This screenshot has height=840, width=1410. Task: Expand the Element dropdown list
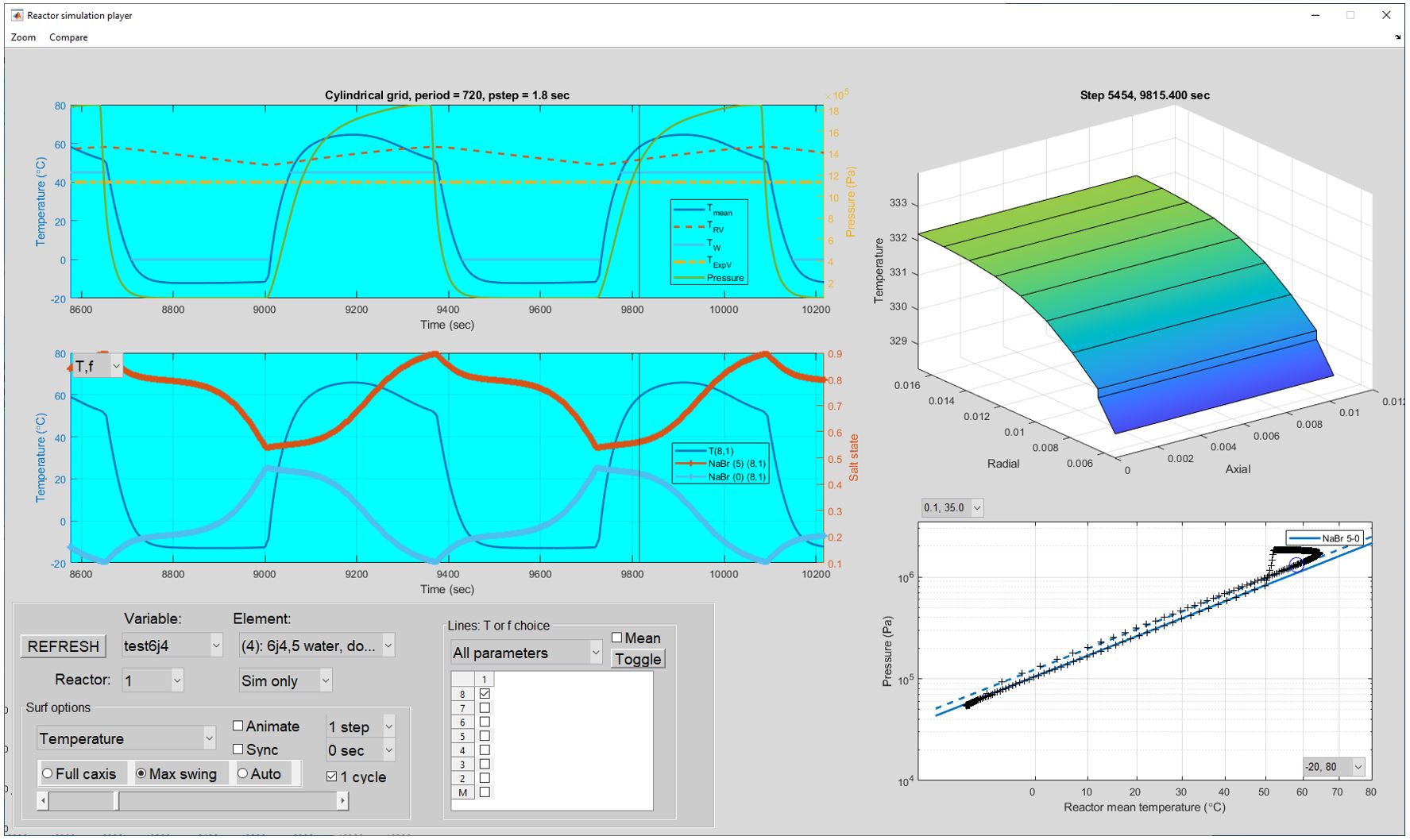click(316, 645)
